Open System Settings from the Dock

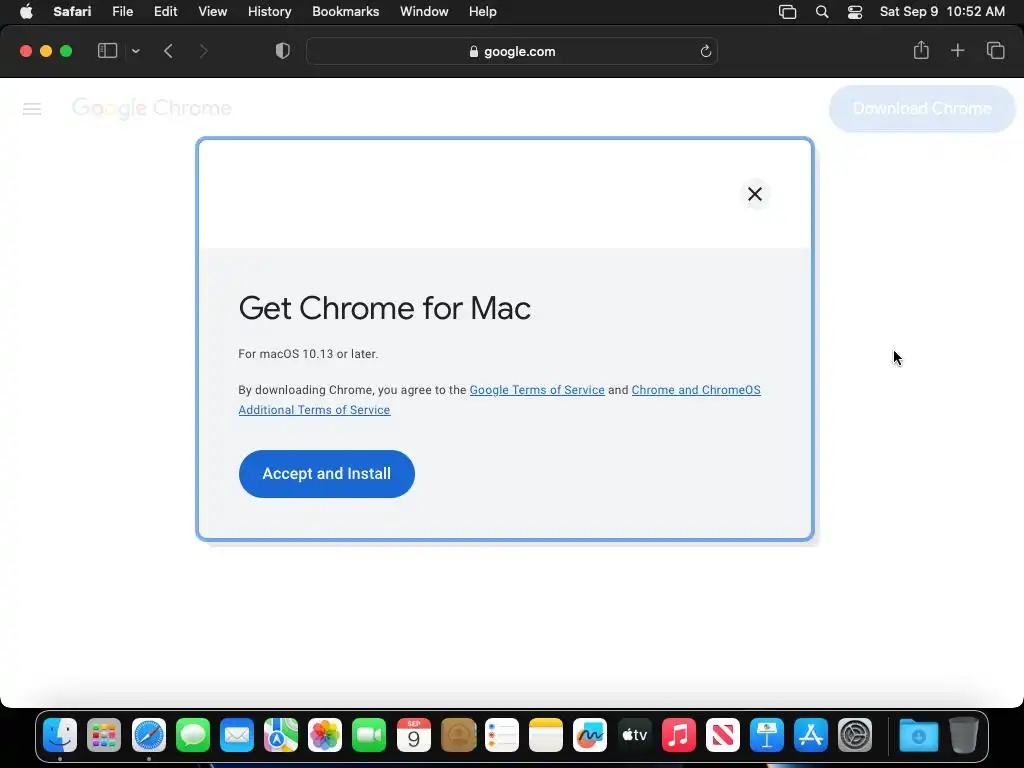point(855,735)
